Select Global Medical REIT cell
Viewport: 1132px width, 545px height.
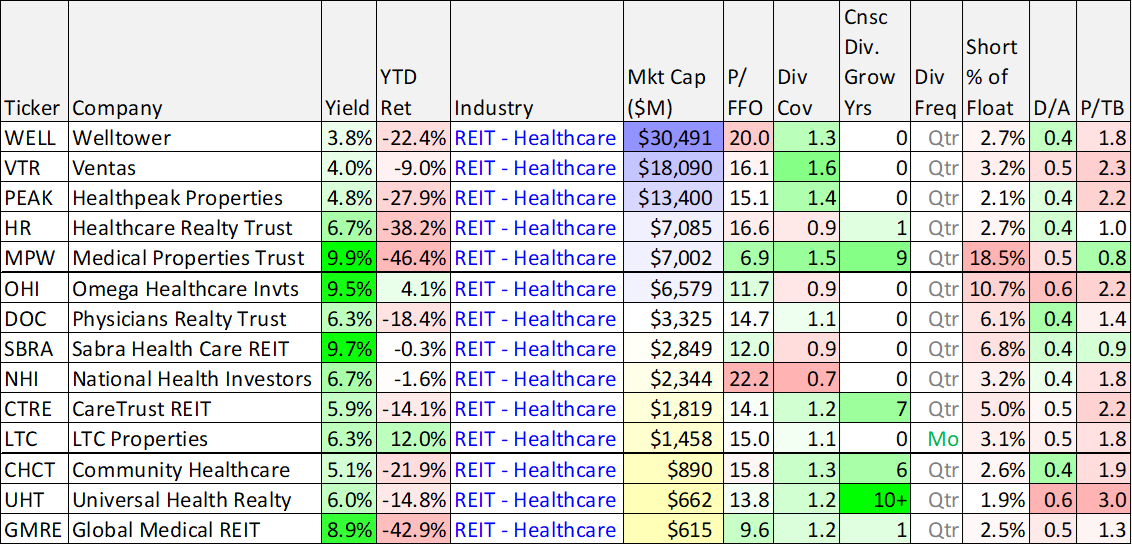coord(195,530)
